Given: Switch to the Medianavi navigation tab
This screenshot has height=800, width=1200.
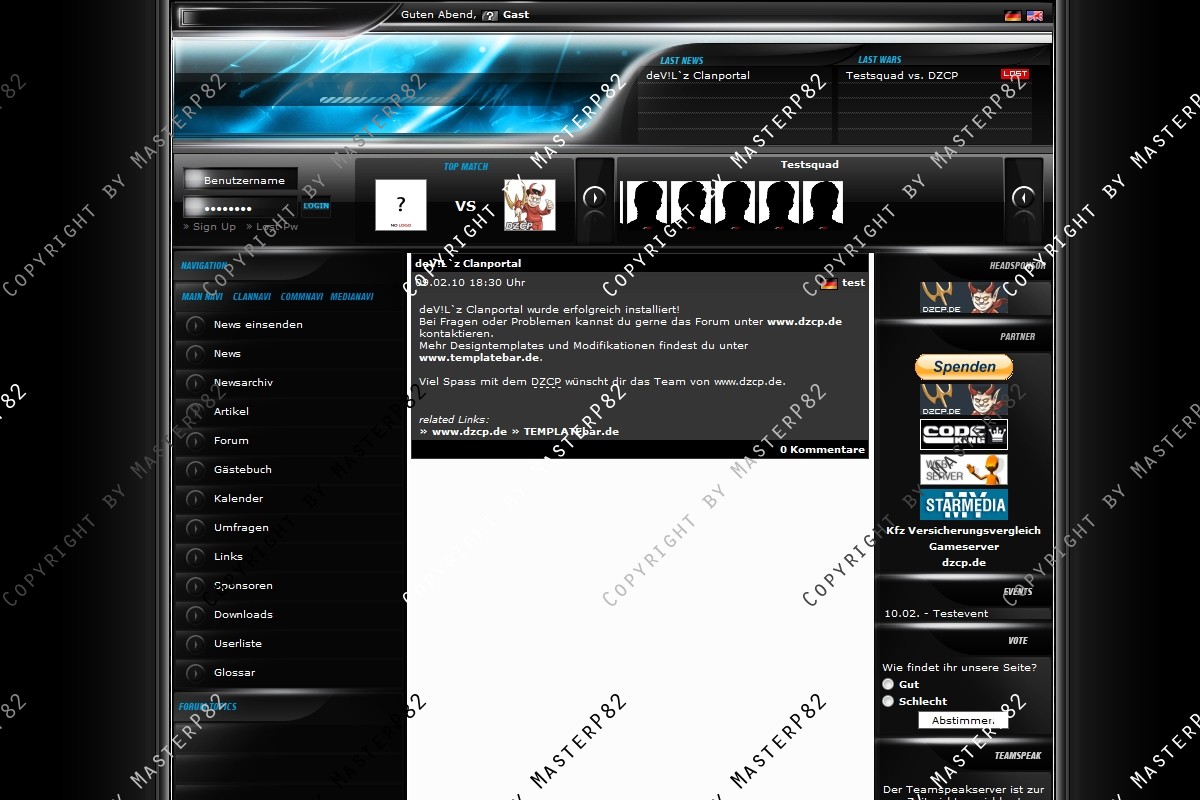Looking at the screenshot, I should coord(351,297).
